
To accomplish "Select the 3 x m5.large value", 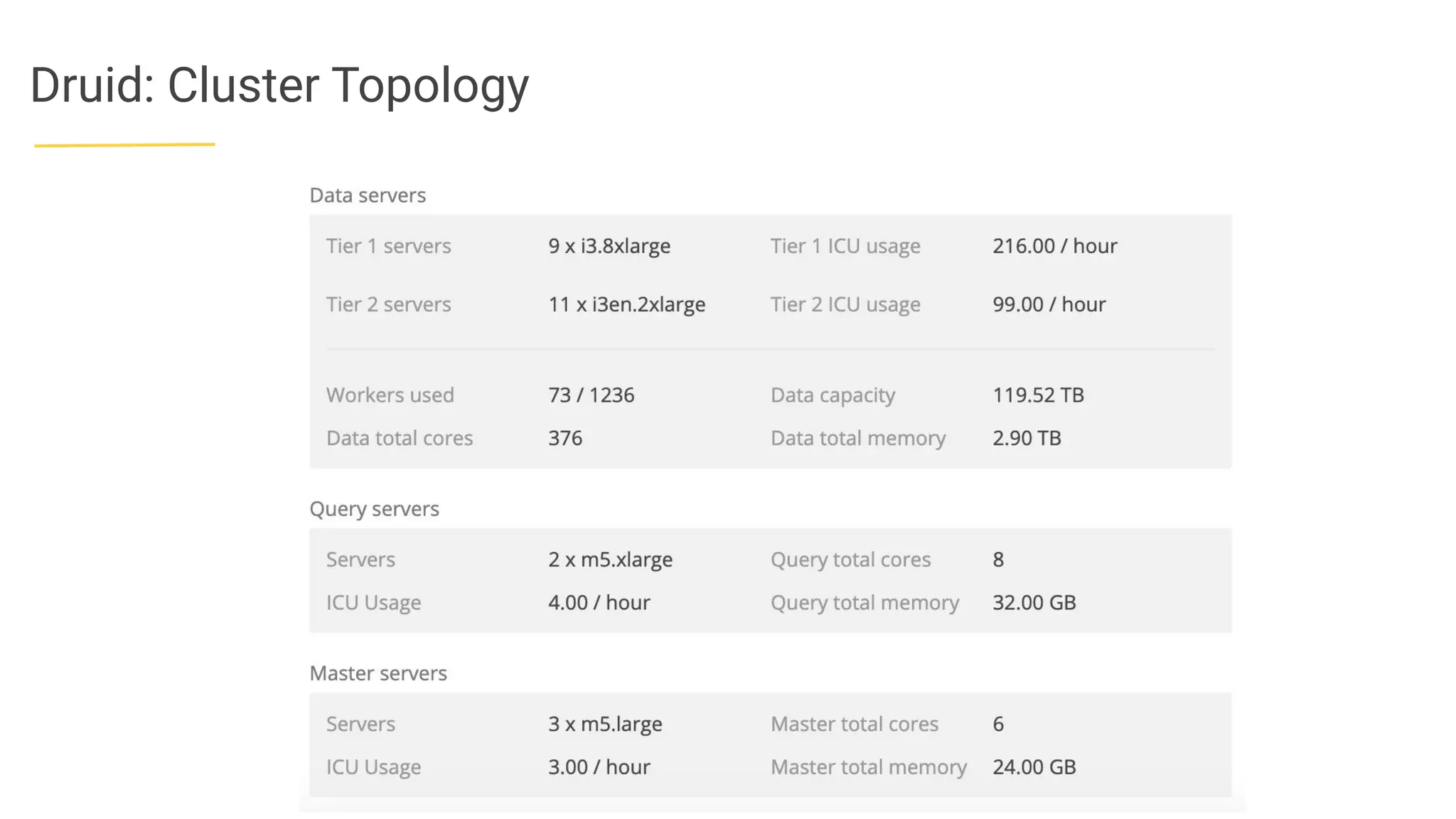I will coord(605,724).
